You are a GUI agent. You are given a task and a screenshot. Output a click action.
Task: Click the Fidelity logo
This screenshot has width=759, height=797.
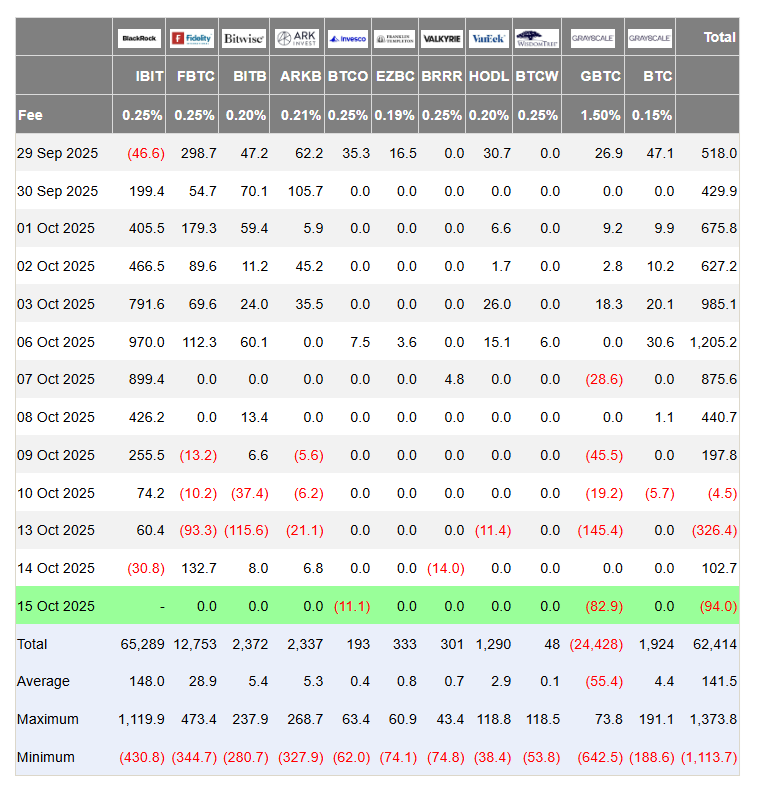point(193,38)
